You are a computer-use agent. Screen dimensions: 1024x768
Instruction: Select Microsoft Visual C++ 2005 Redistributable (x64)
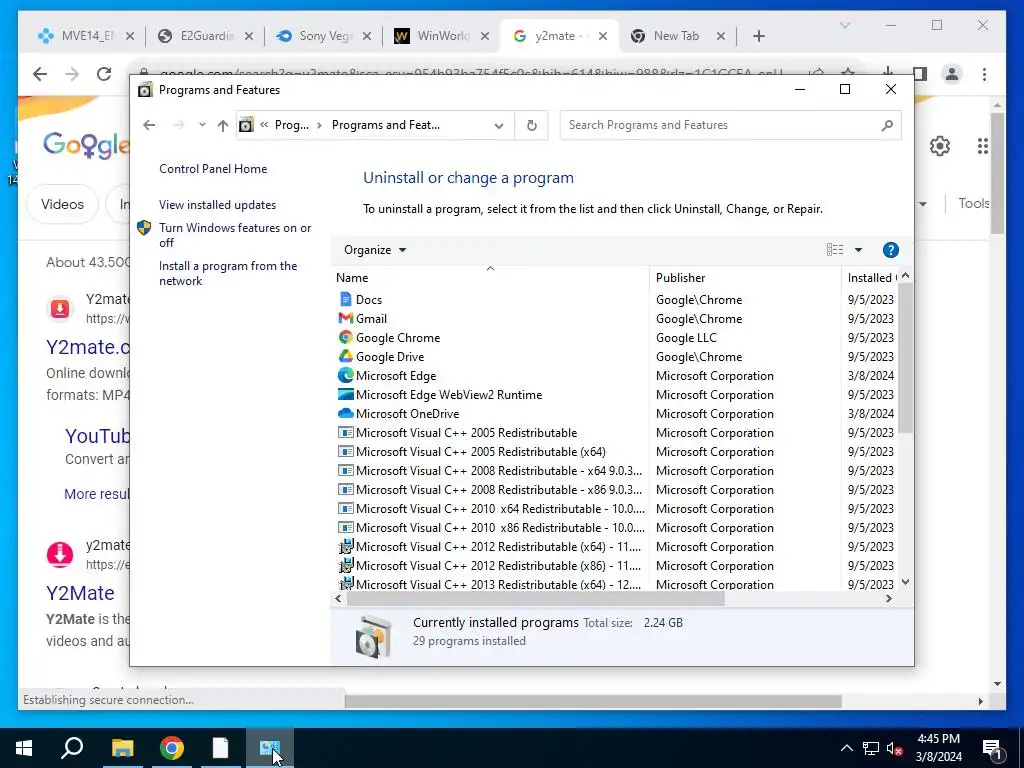click(481, 451)
